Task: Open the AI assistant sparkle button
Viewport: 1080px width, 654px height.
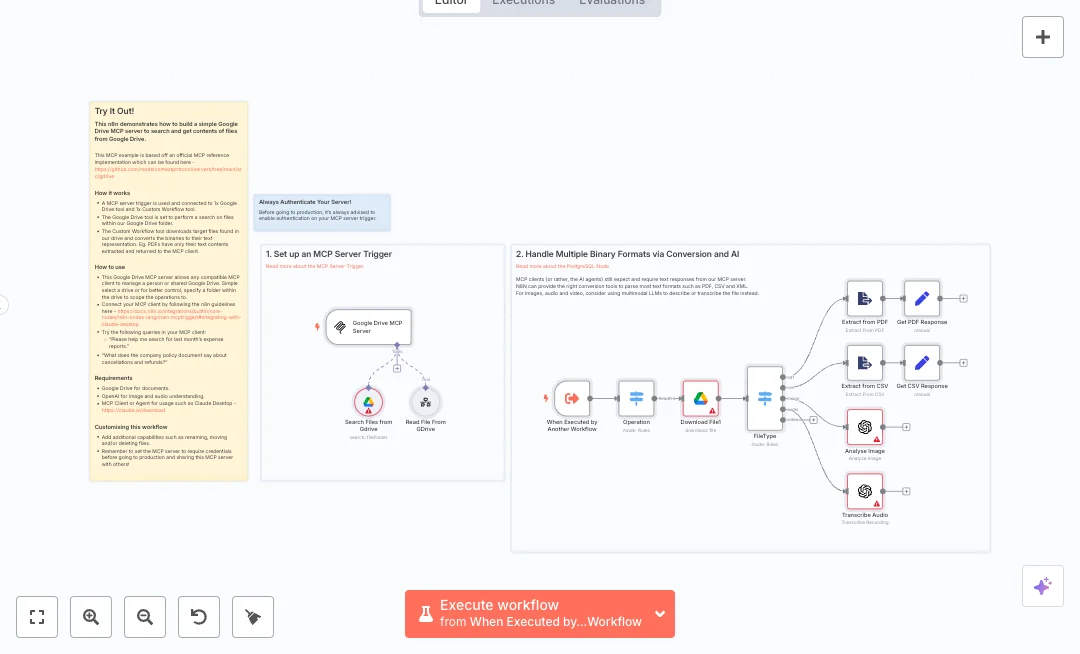Action: pos(1042,586)
